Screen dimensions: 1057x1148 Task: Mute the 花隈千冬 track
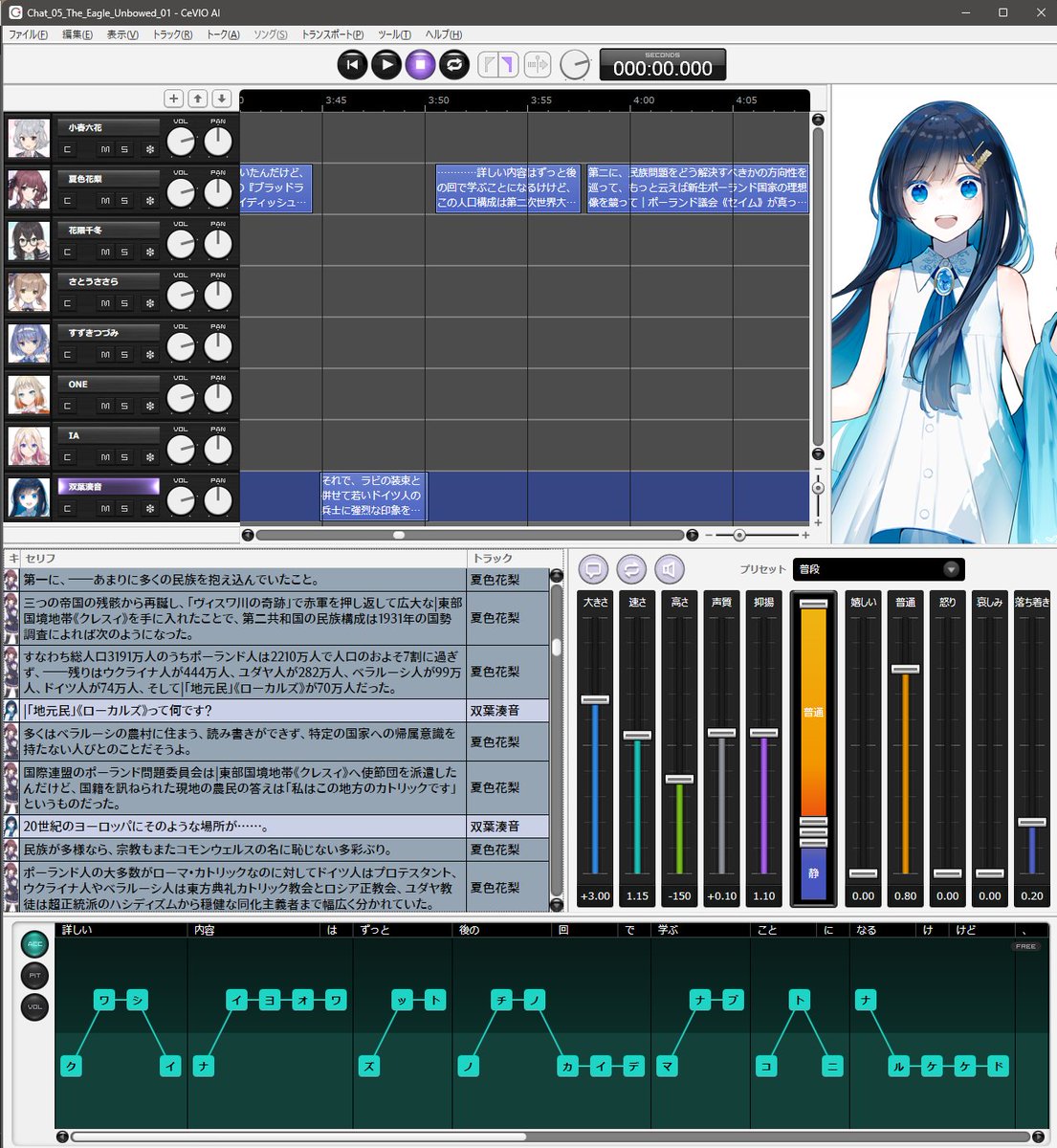105,253
